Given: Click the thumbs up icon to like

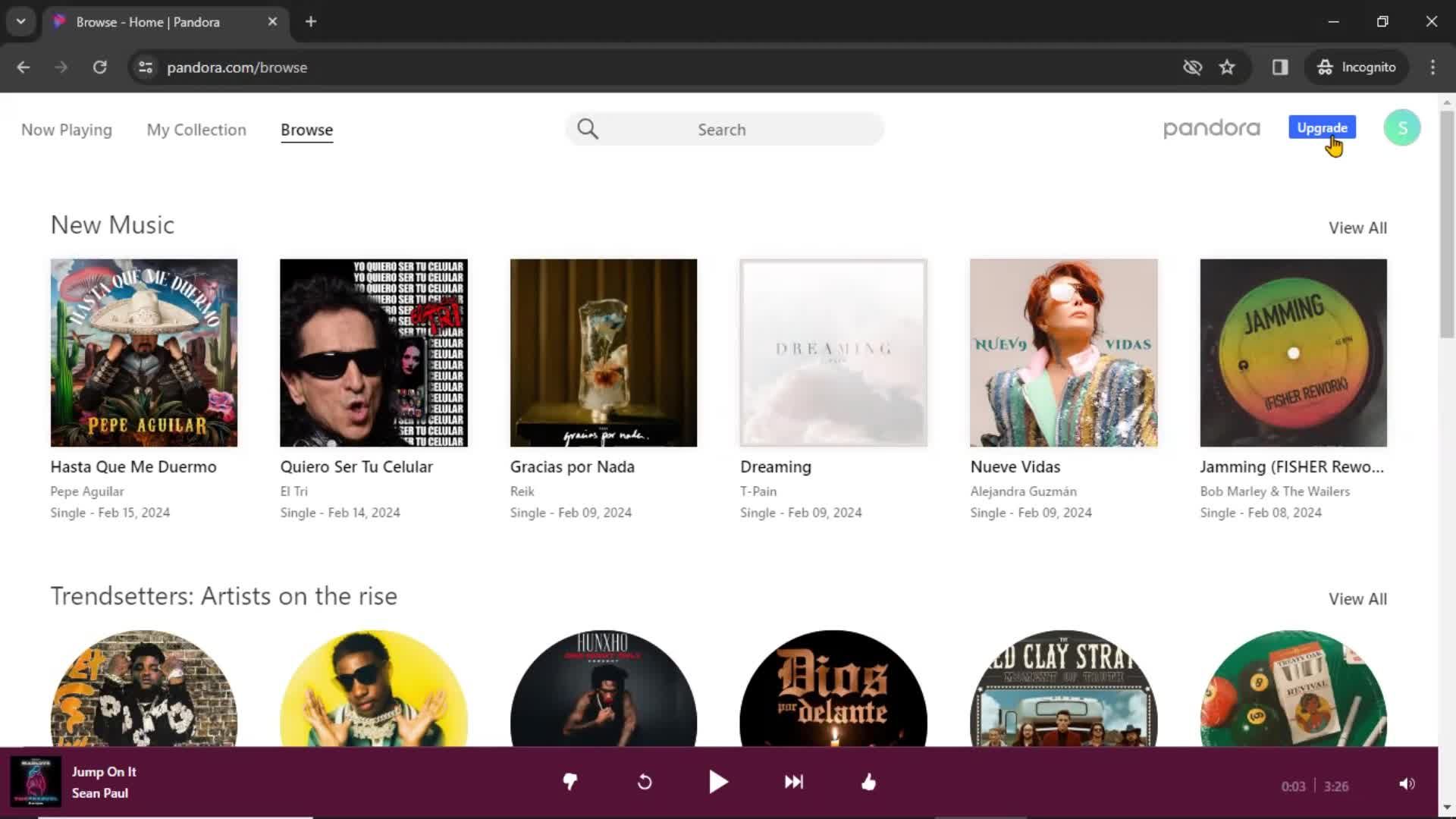Looking at the screenshot, I should coord(869,782).
